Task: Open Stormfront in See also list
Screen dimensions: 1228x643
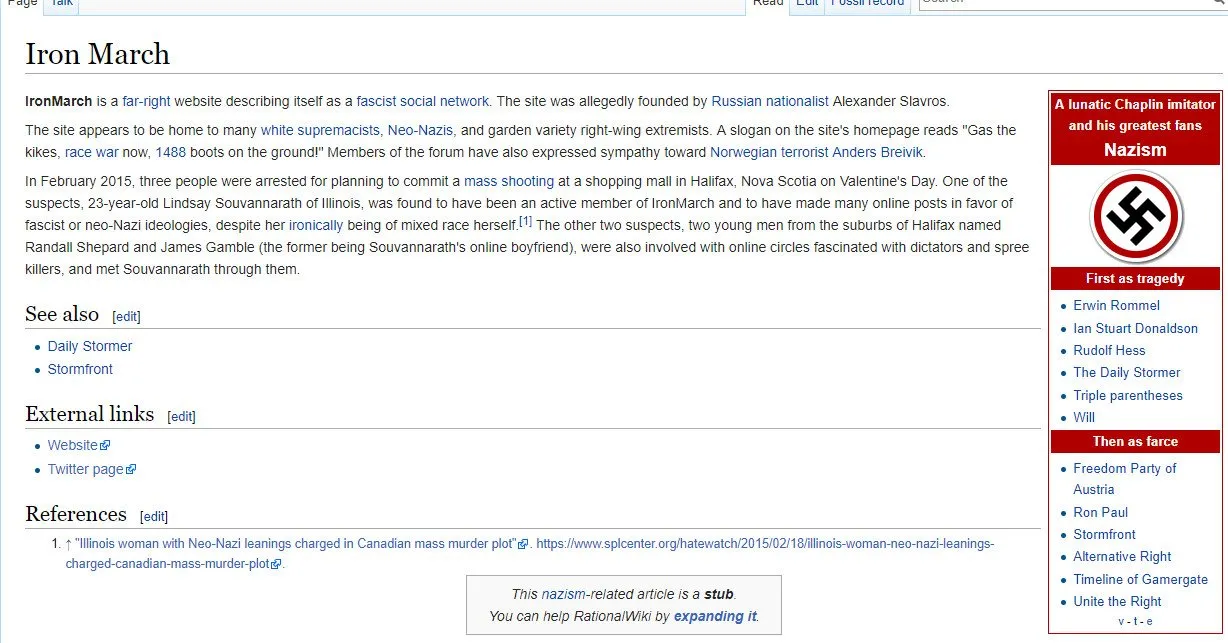Action: tap(80, 369)
